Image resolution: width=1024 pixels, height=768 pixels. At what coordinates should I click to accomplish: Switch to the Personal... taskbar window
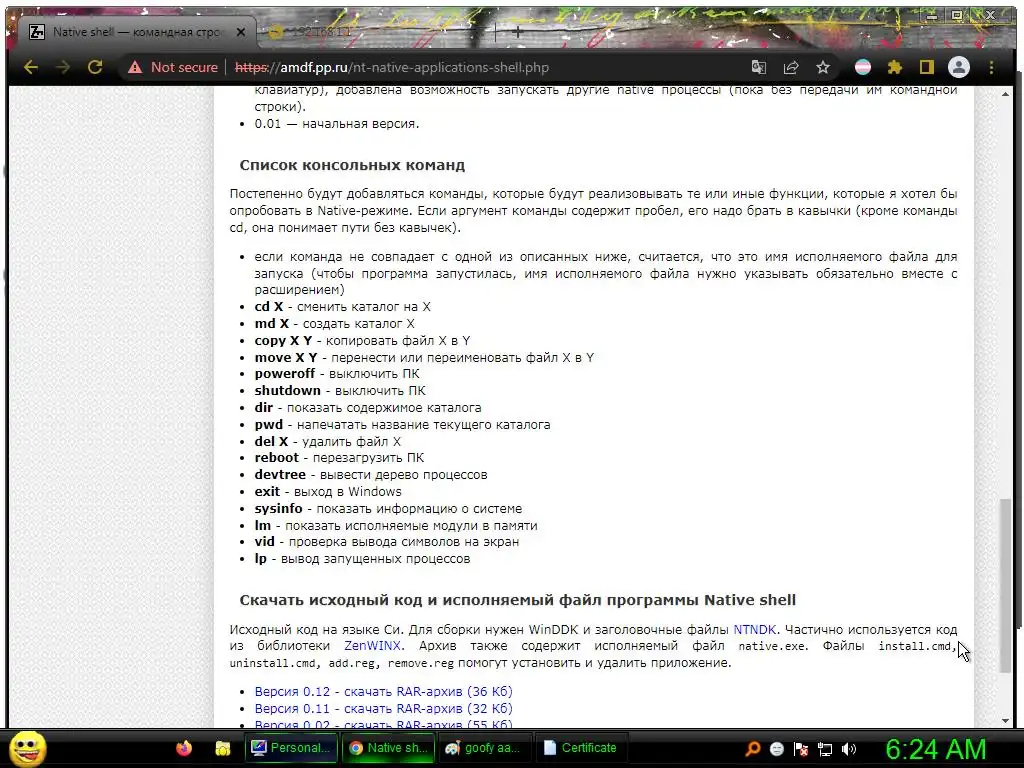(x=292, y=748)
